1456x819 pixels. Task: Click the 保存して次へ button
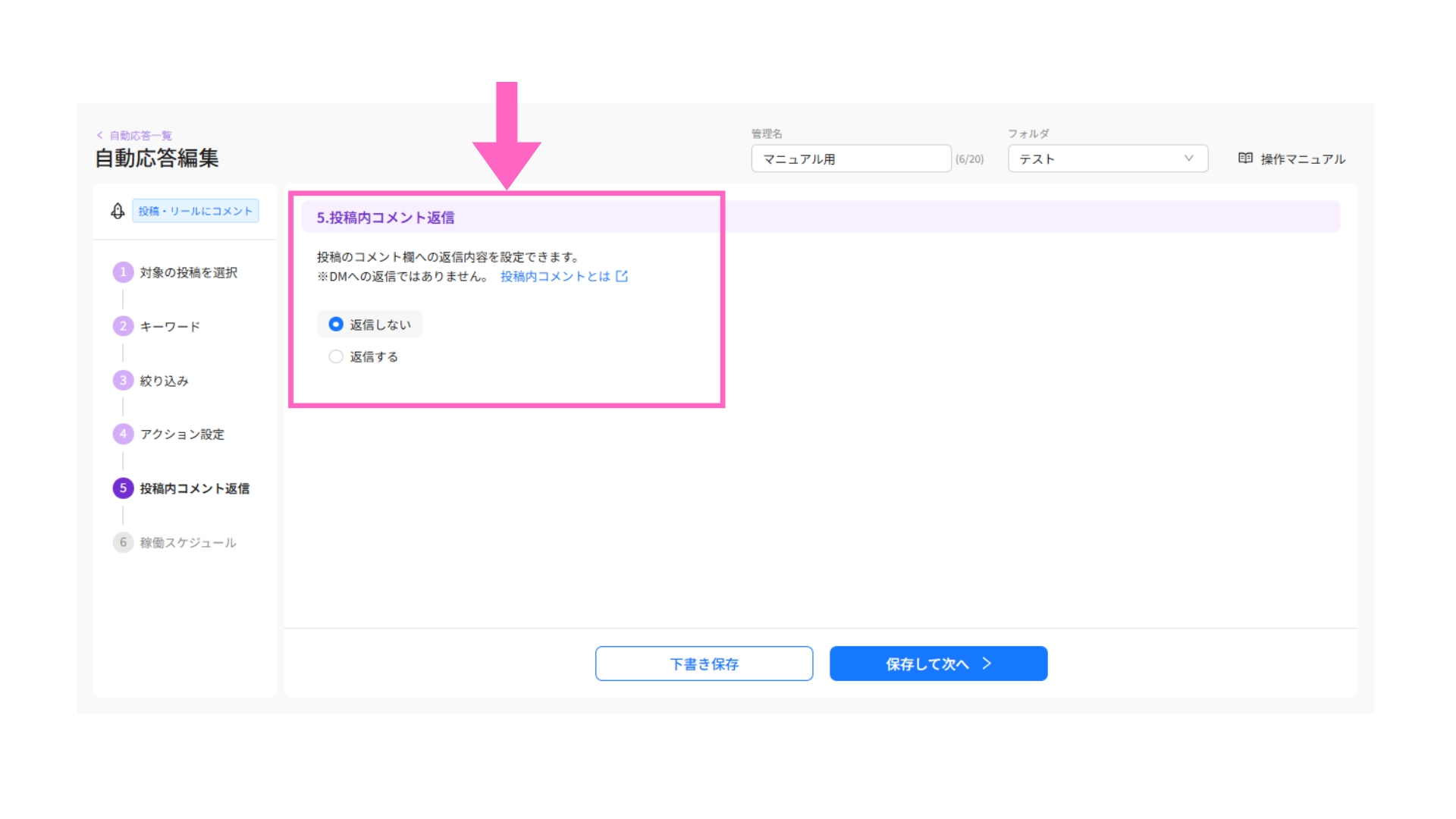pos(938,664)
